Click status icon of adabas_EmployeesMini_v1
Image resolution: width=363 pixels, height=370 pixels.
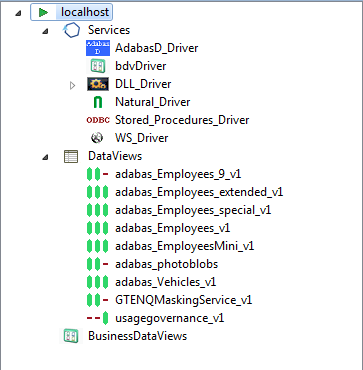coord(97,246)
